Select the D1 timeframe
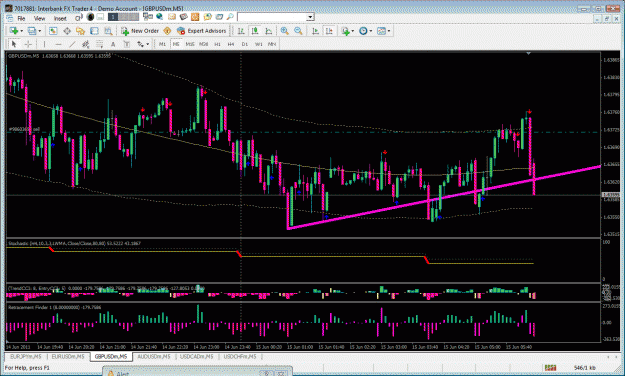Image resolution: width=625 pixels, height=376 pixels. click(x=245, y=44)
